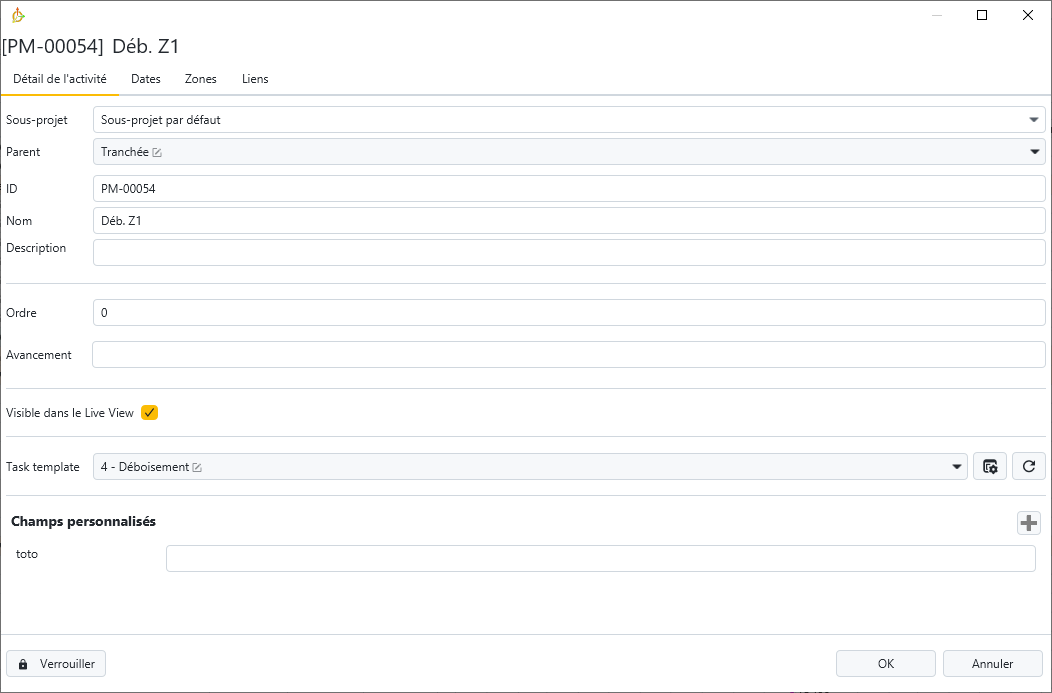Maximize the activity dialog window

(982, 15)
